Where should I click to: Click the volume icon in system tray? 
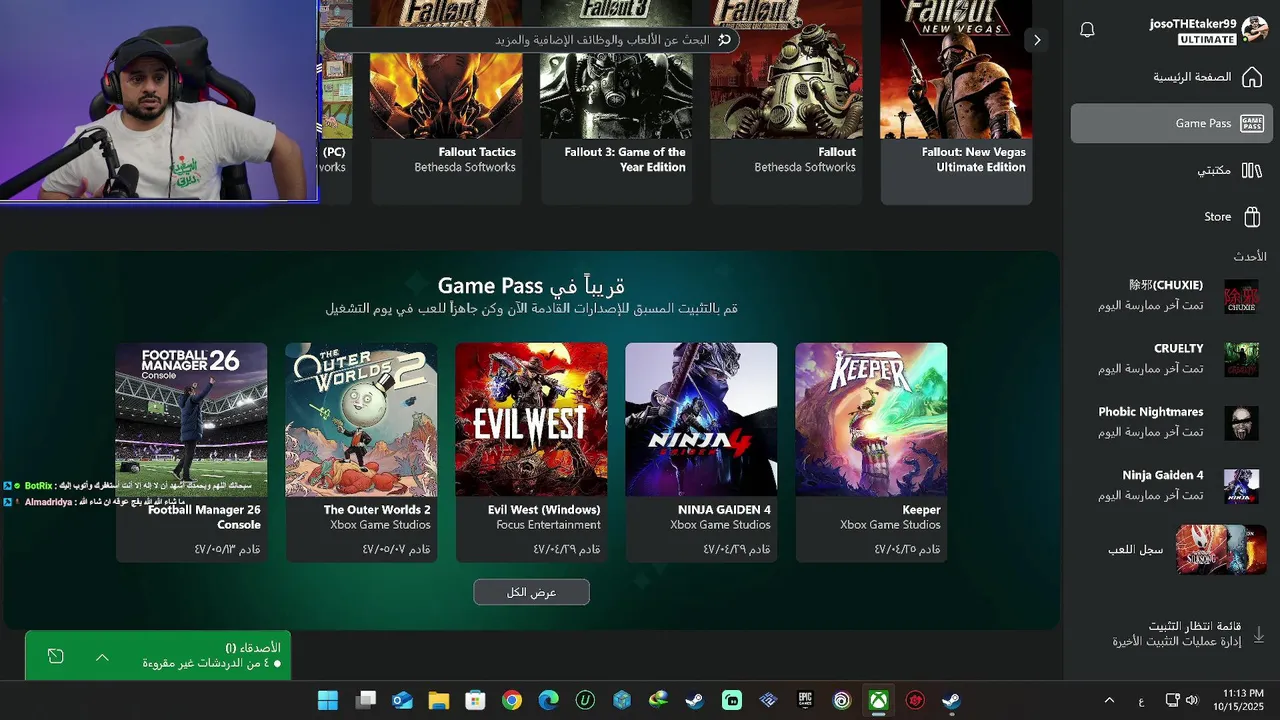[x=1191, y=700]
